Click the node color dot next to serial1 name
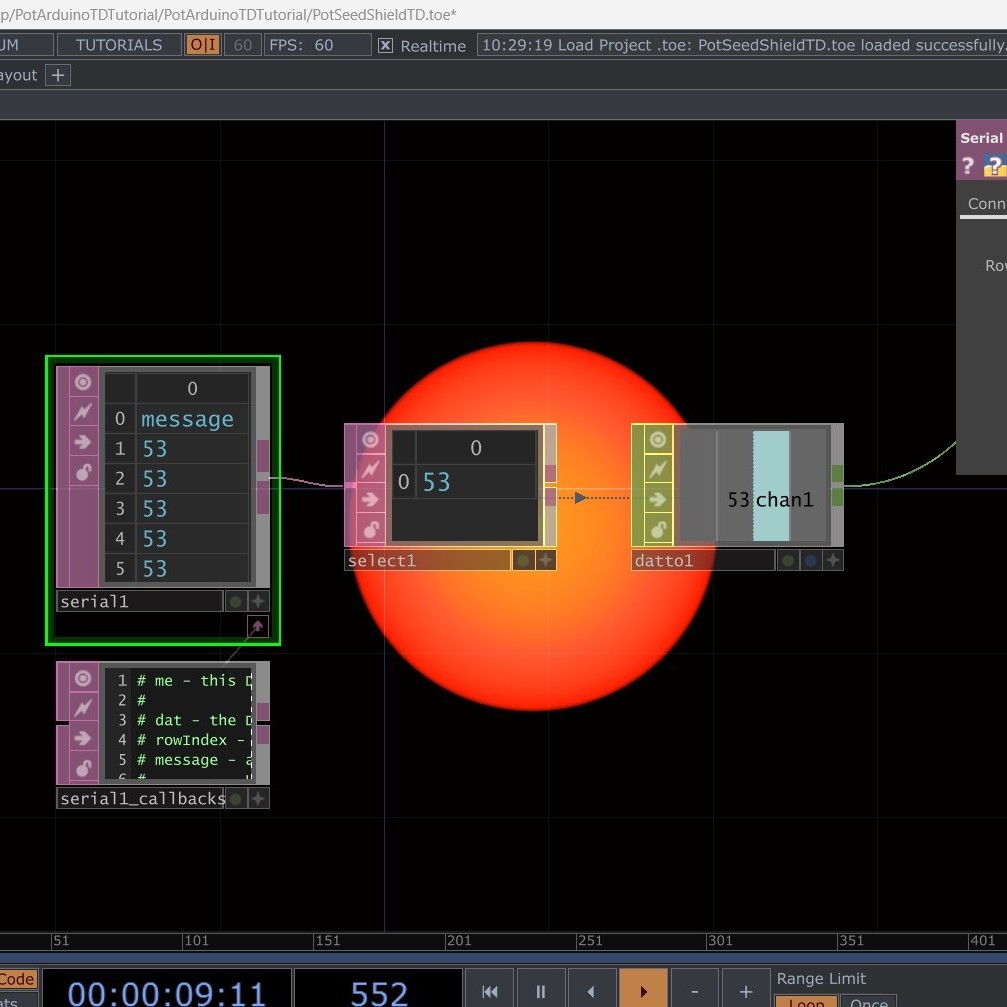1007x1007 pixels. pos(236,600)
